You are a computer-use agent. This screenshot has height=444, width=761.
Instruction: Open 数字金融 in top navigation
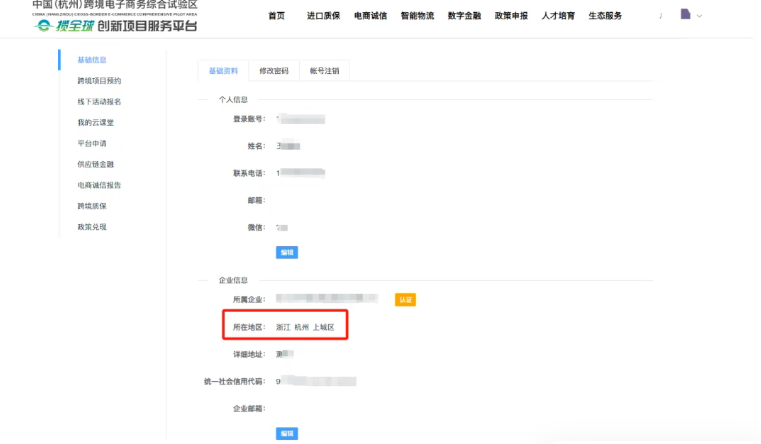pyautogui.click(x=464, y=16)
